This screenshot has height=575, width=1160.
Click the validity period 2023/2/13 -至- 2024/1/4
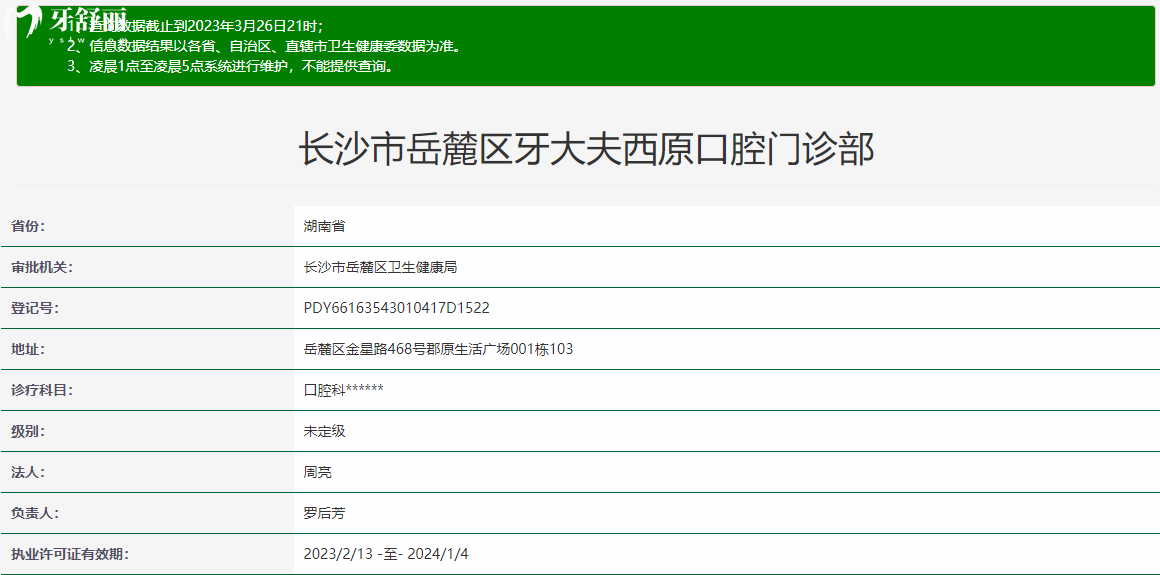point(385,554)
